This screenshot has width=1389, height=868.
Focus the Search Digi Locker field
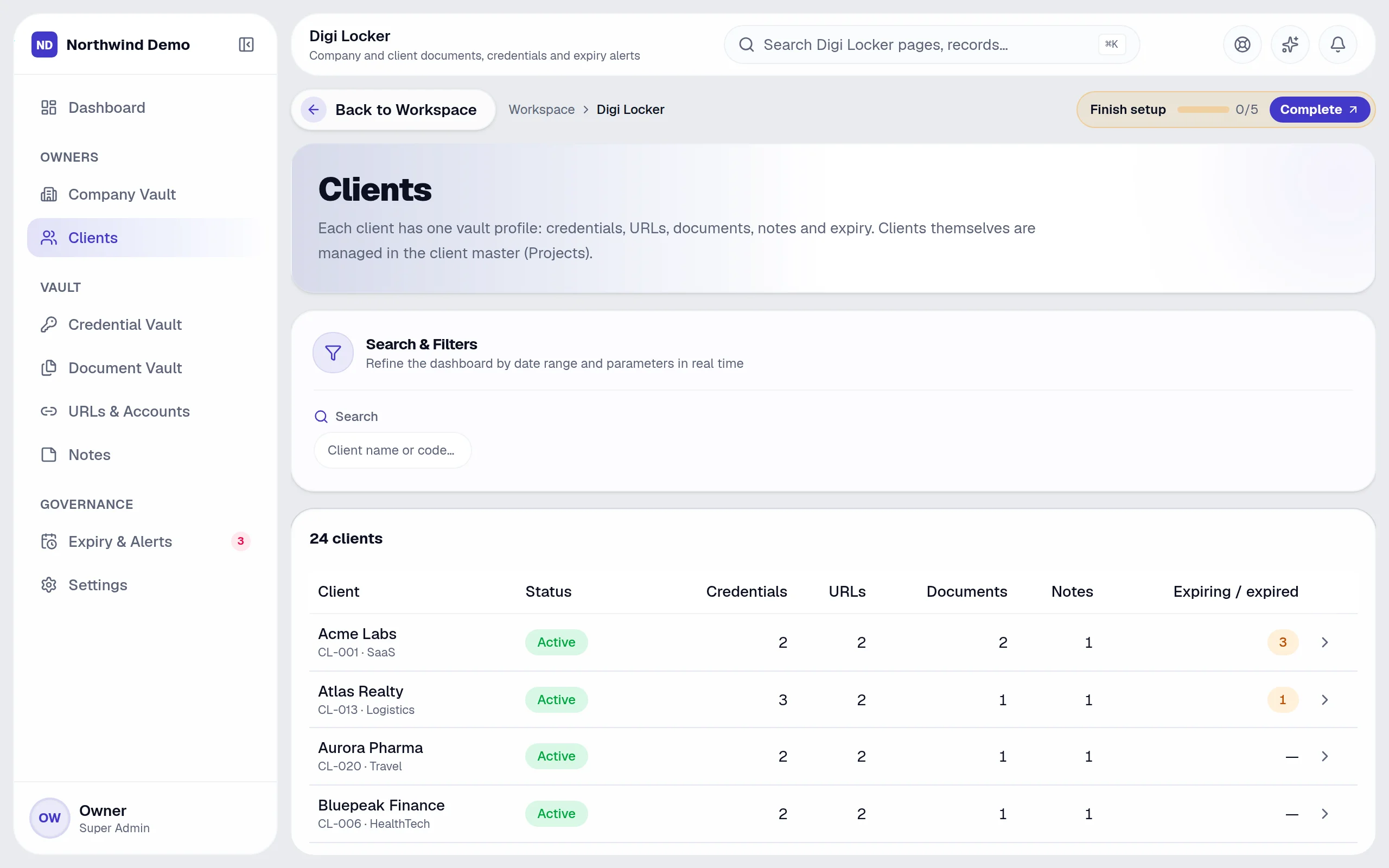click(x=932, y=44)
